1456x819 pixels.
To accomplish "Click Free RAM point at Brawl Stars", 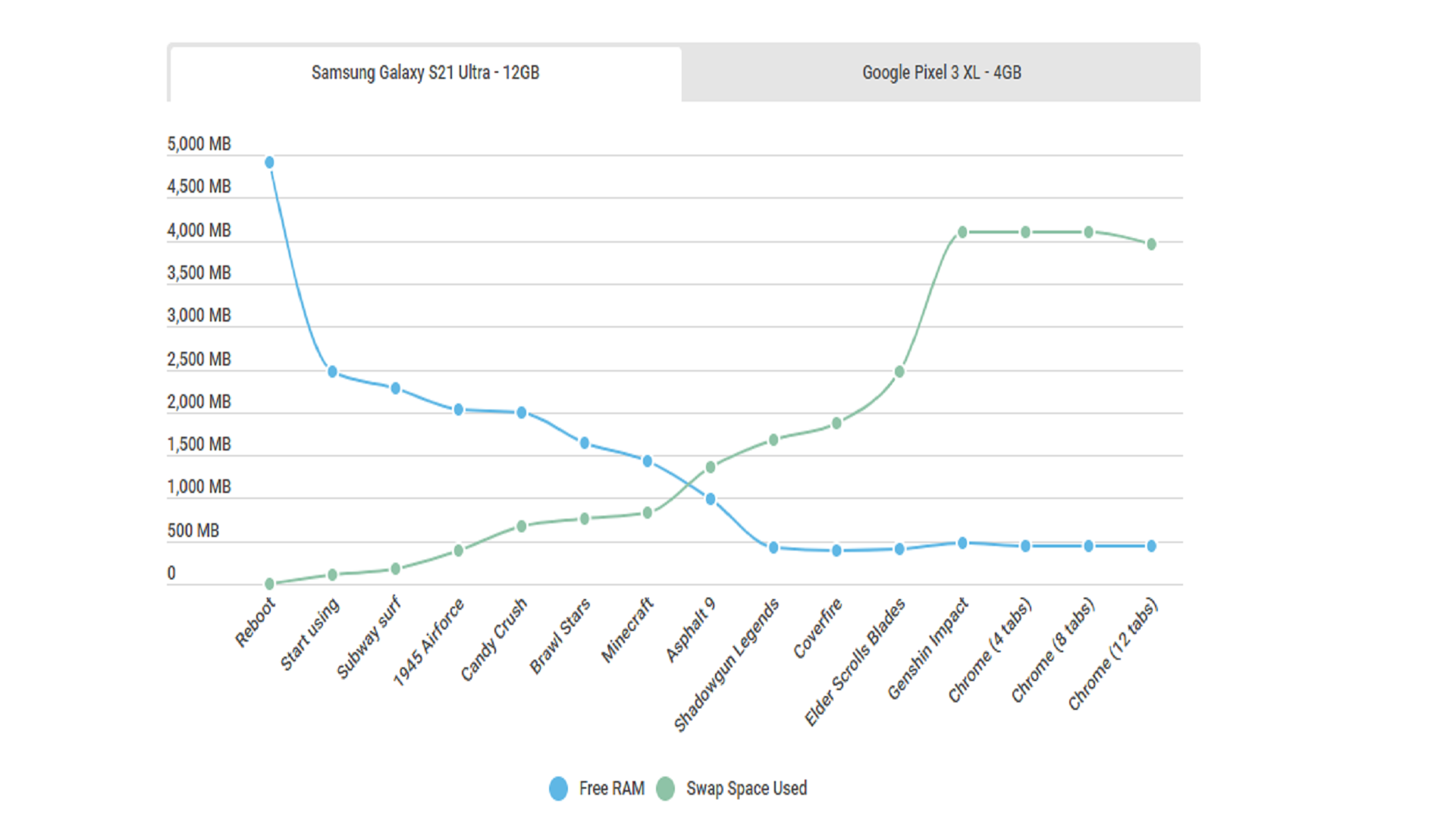I will tap(585, 443).
